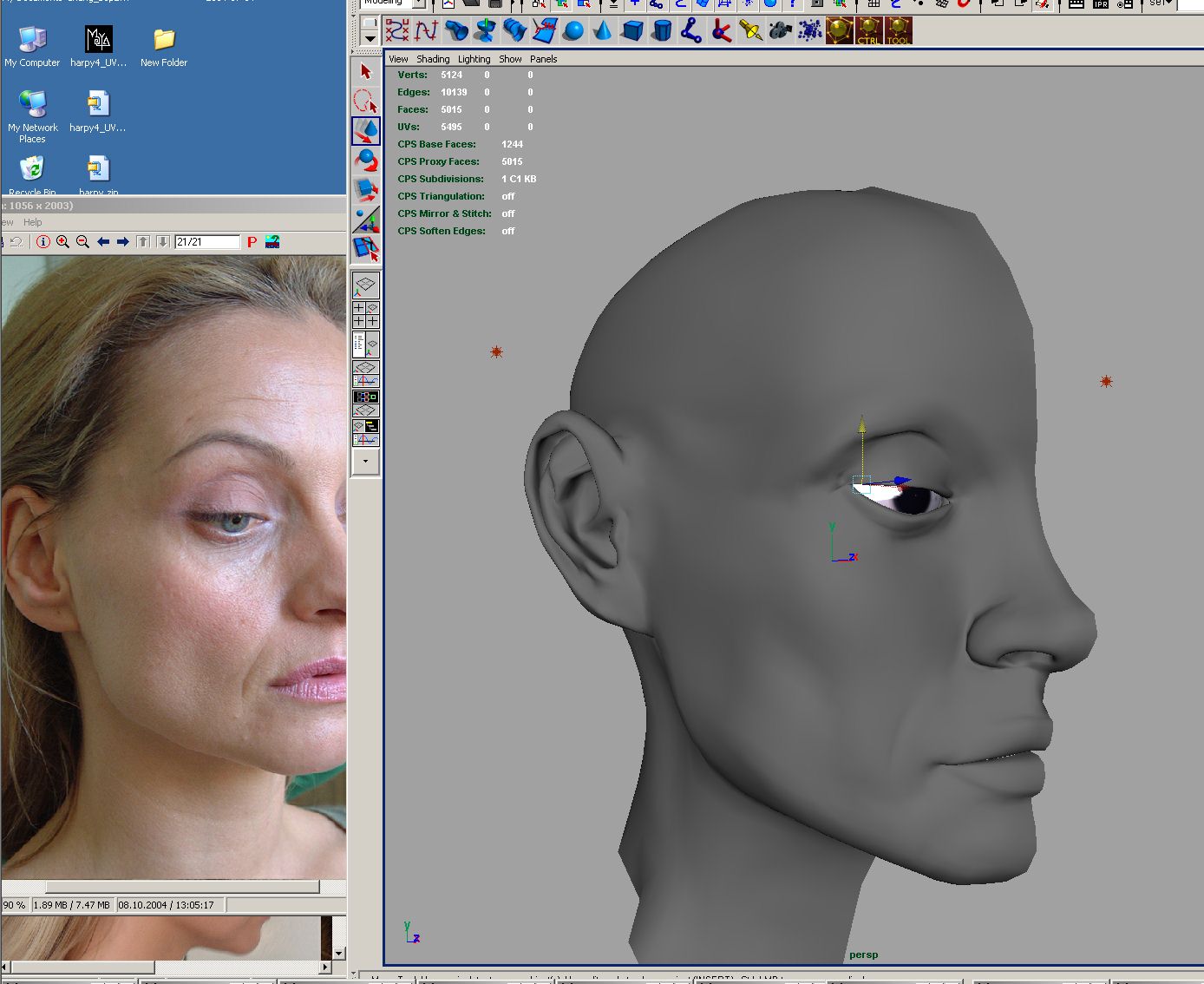
Task: Click the image index field showing 21/21
Action: 206,242
